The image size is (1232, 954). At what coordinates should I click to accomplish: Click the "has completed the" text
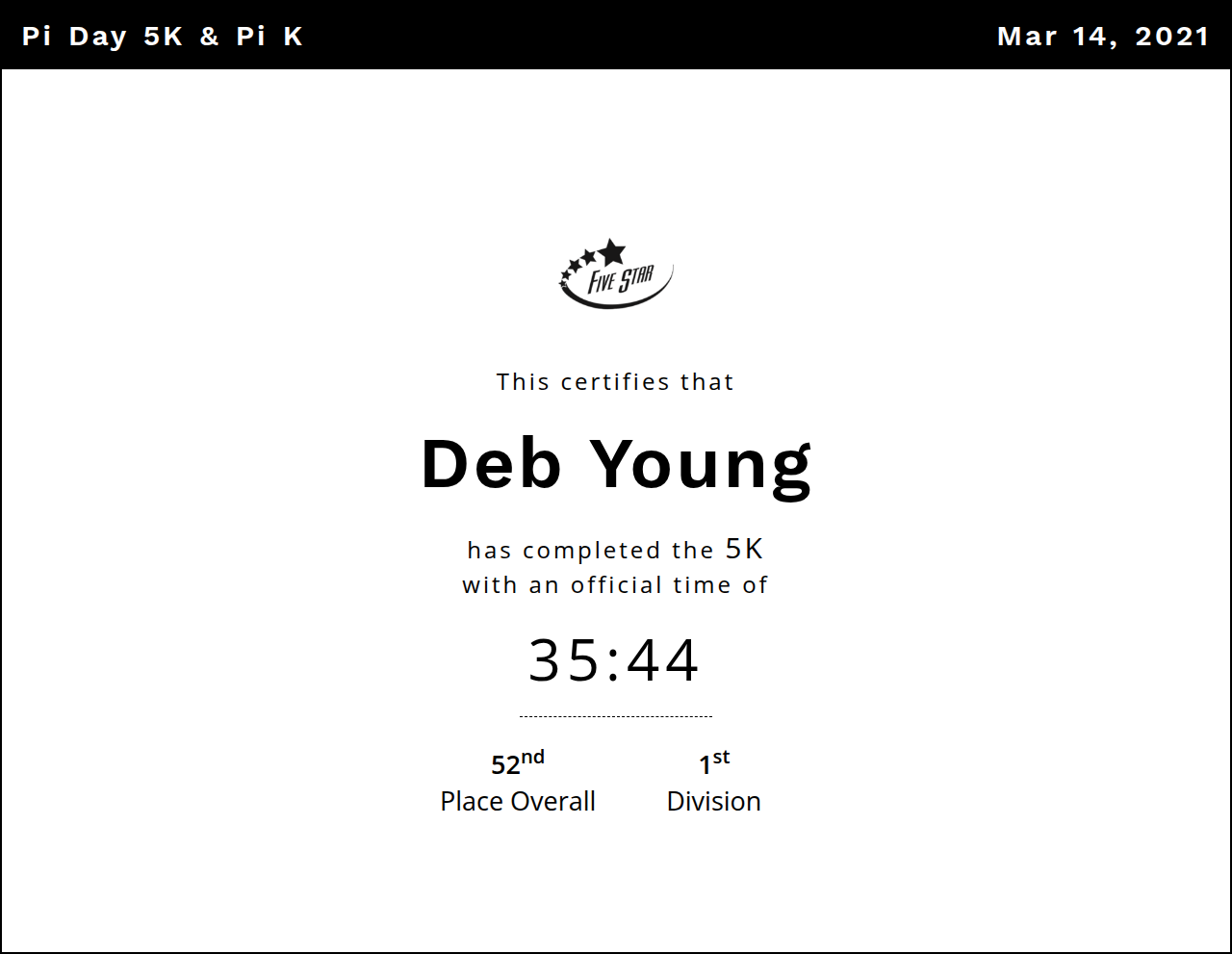click(x=590, y=551)
